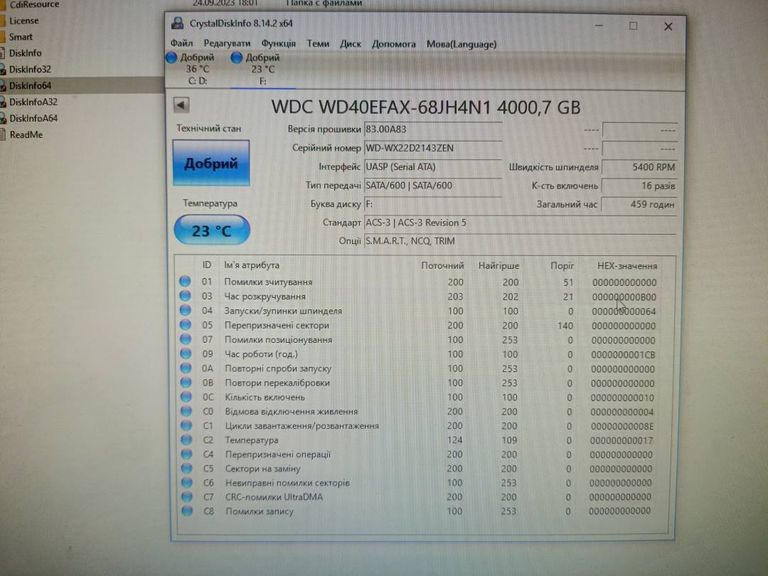Click the 5400 RPM spindle speed field
This screenshot has height=576, width=768.
(640, 167)
